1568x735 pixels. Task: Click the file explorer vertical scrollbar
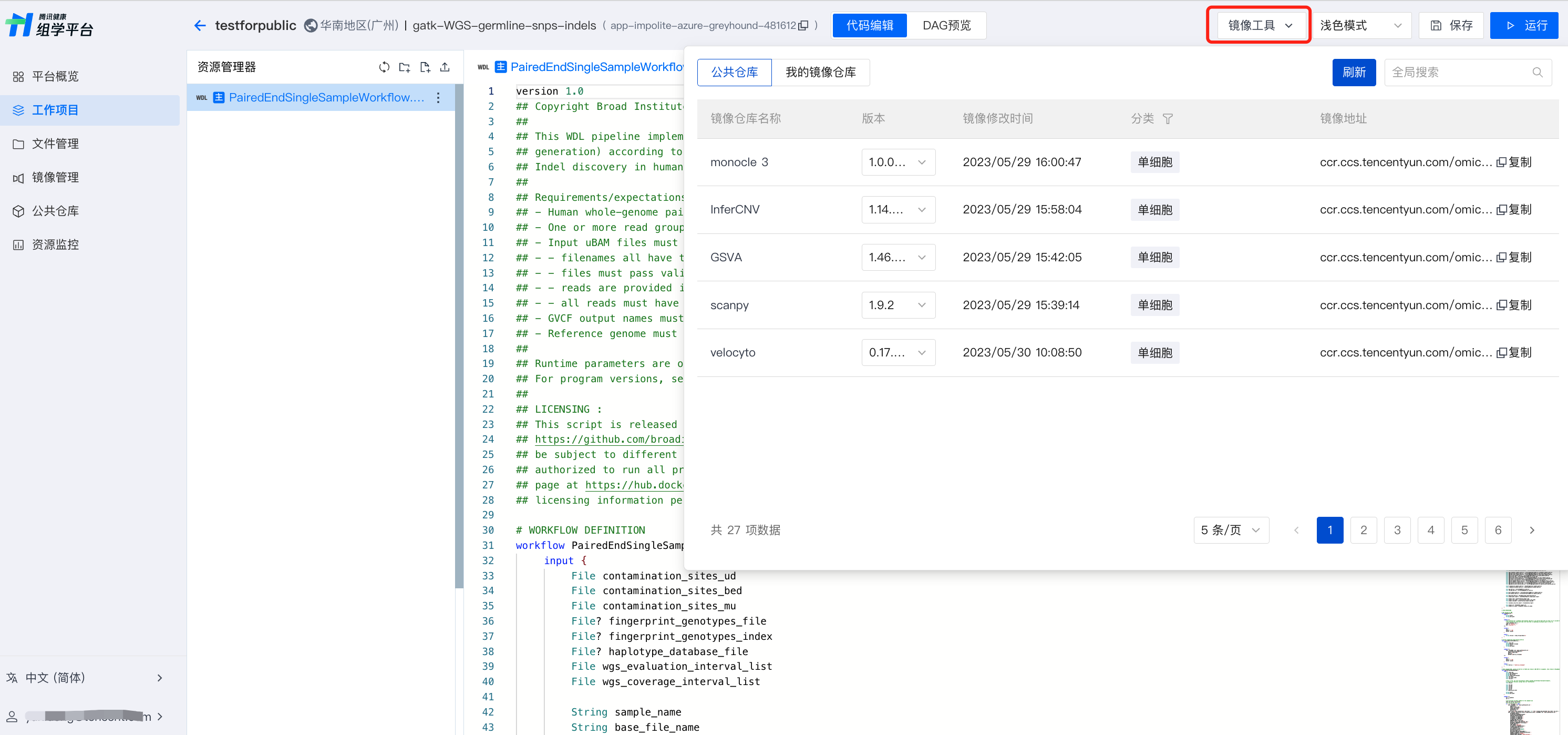coord(459,335)
